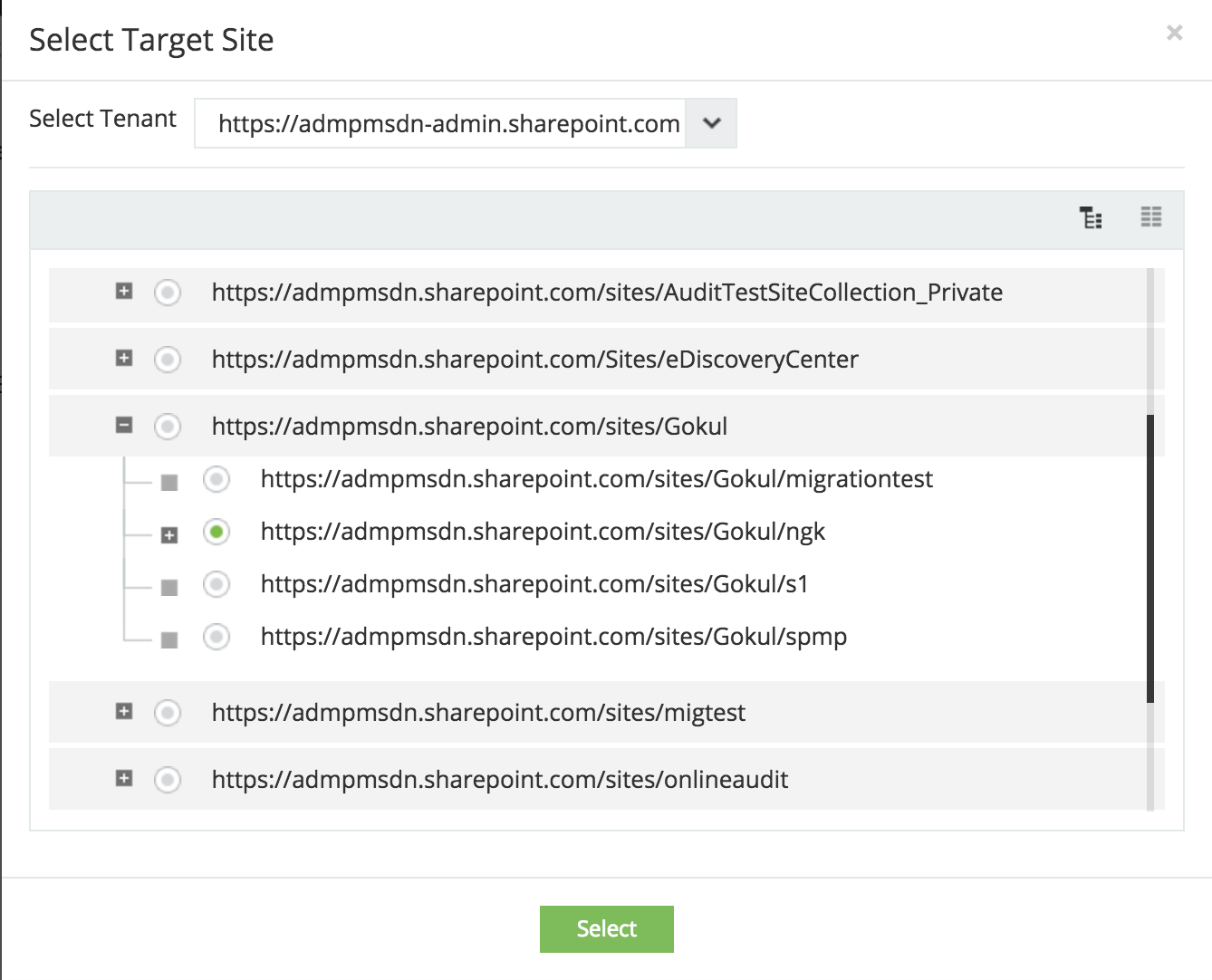Expand the migtest site node
This screenshot has width=1212, height=980.
pyautogui.click(x=124, y=712)
